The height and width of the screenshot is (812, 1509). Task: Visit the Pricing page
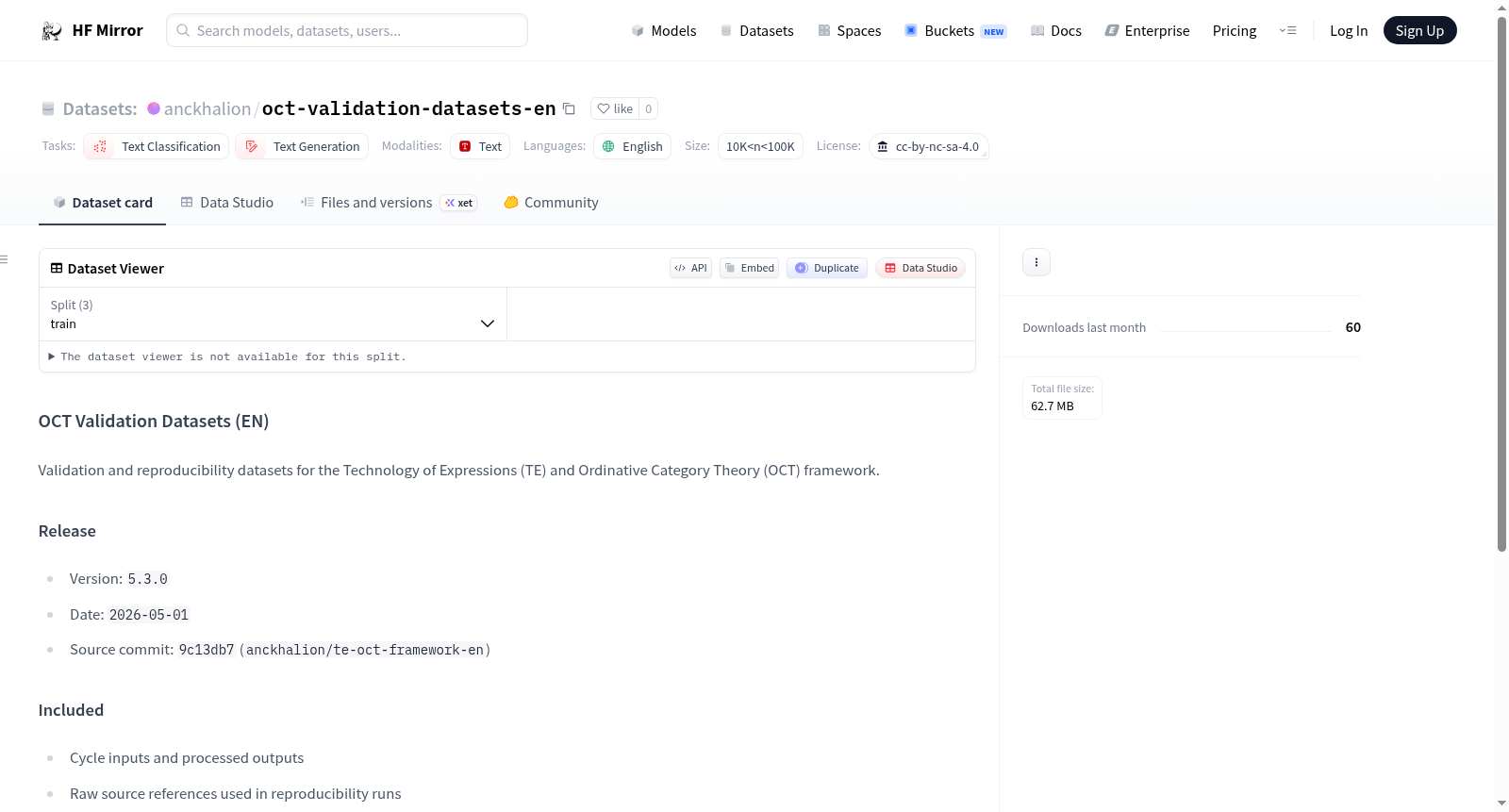(1235, 31)
